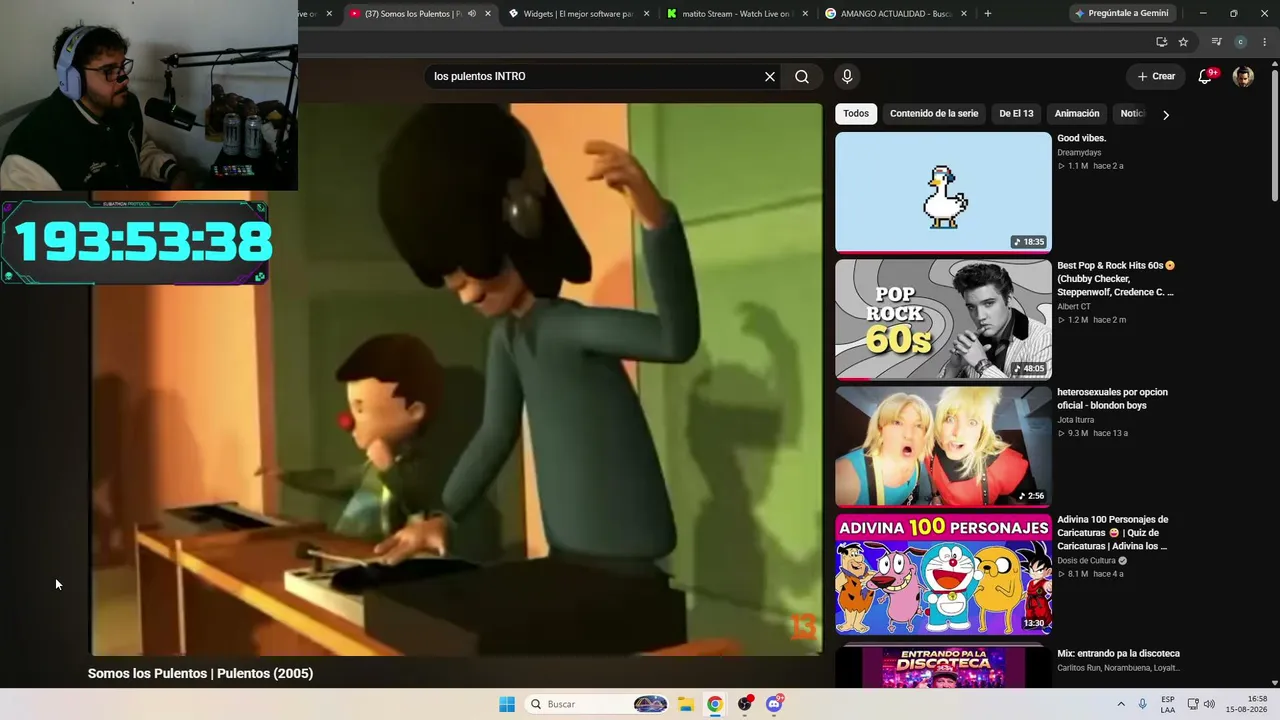Open the media controls icon in Chrome toolbar

click(1216, 42)
